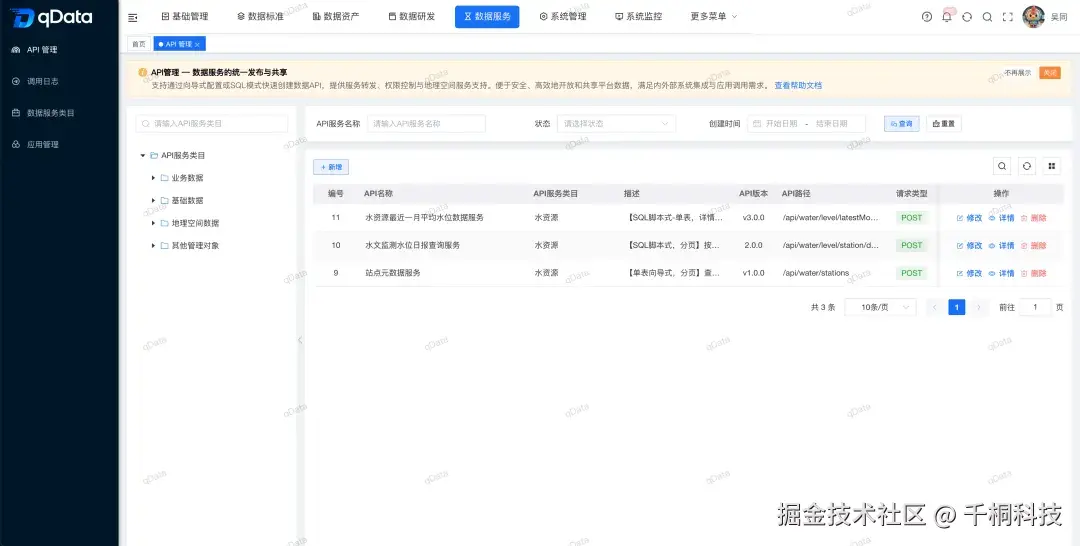1080x546 pixels.
Task: Toggle the table search magnifier button
Action: (x=1002, y=166)
